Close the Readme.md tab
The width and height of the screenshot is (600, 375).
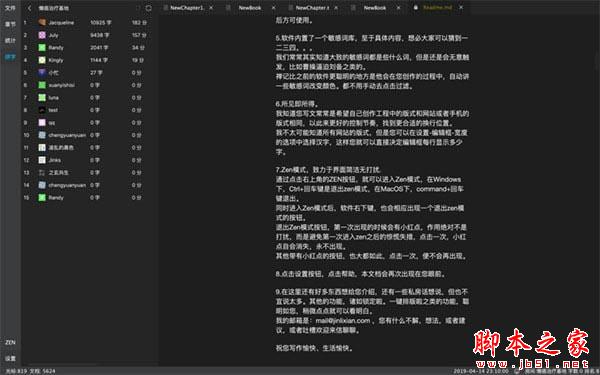pos(461,8)
